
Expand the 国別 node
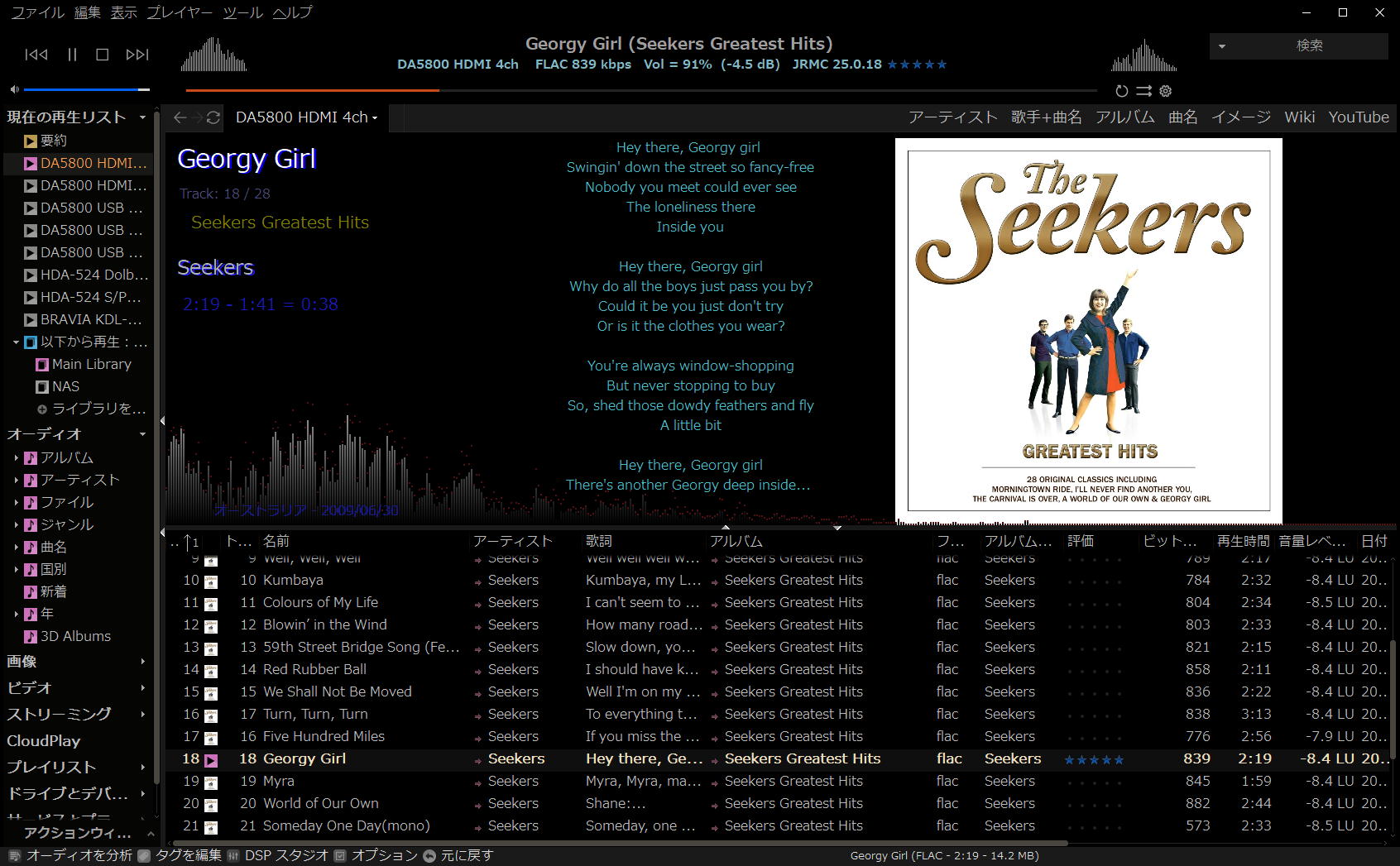click(16, 569)
